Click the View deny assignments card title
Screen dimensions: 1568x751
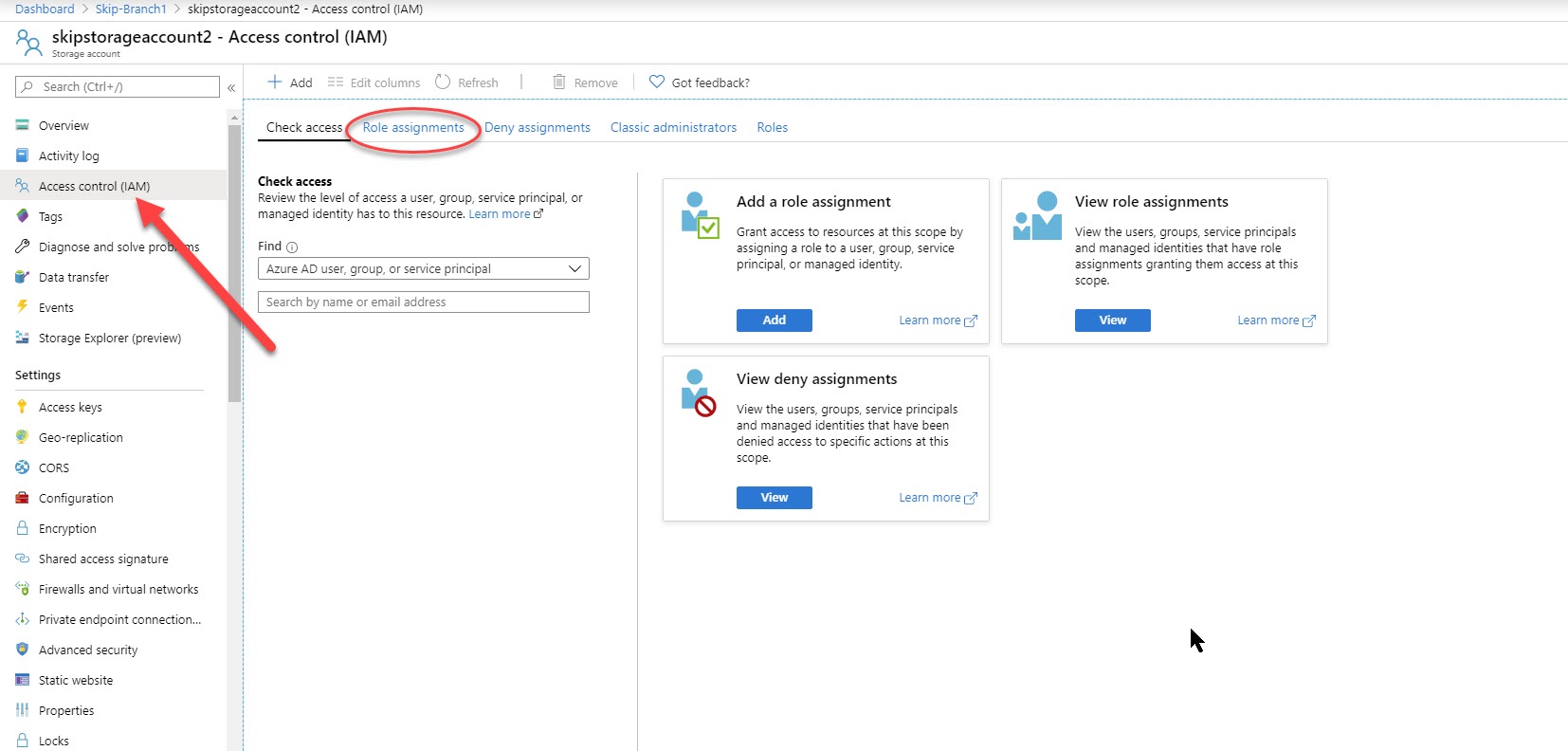[816, 379]
